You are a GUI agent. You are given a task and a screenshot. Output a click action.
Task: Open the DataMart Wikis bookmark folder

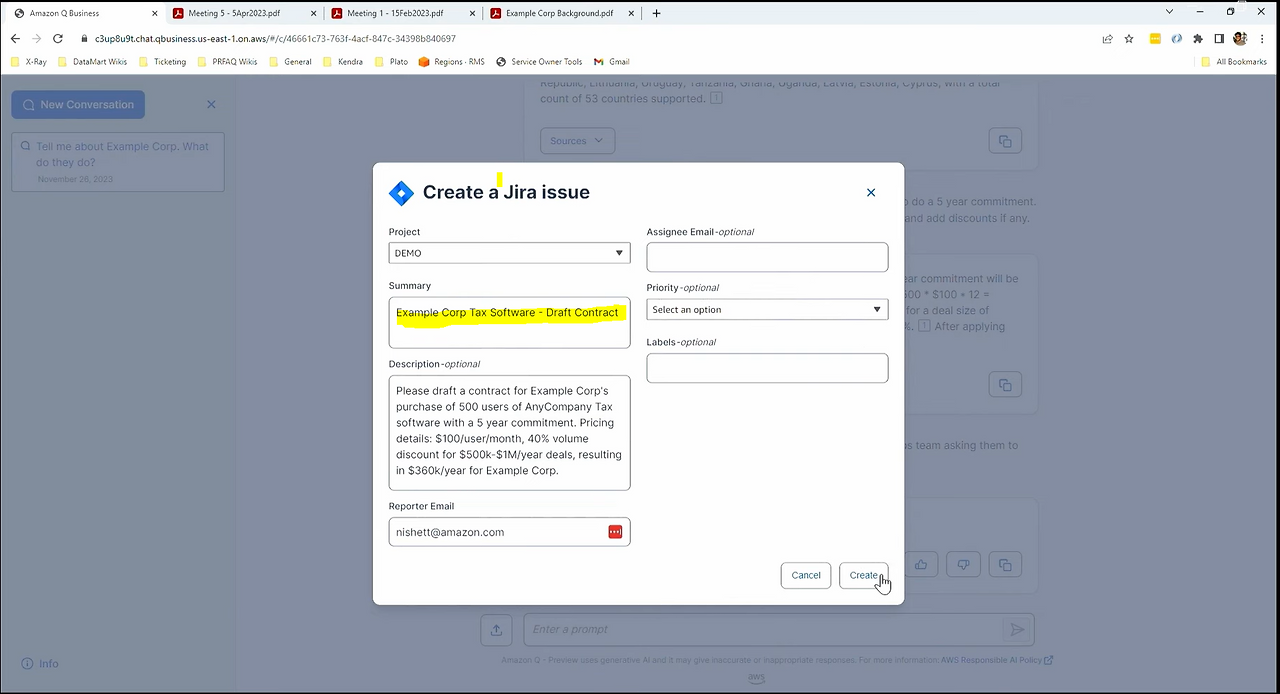click(92, 61)
